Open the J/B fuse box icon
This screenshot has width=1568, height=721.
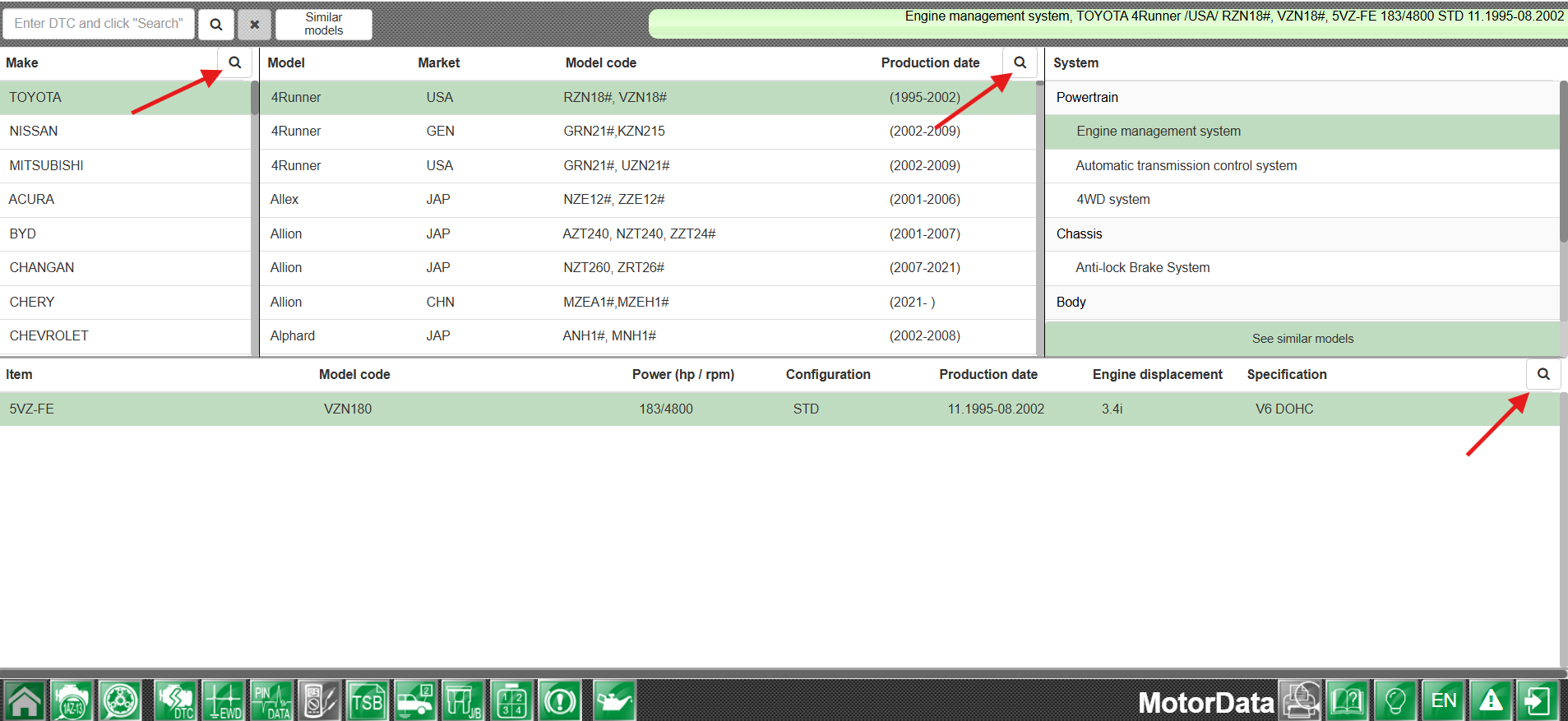(x=464, y=701)
